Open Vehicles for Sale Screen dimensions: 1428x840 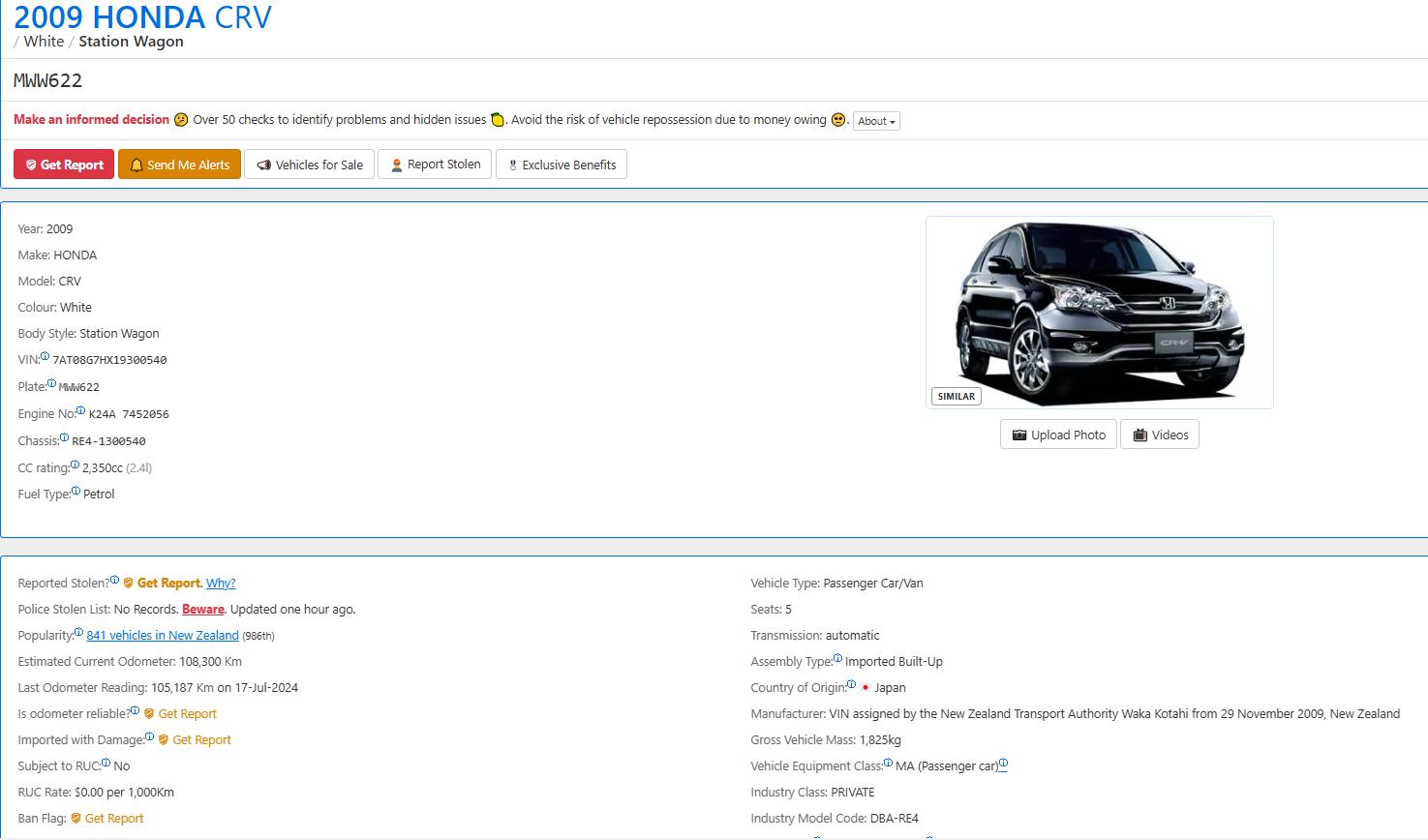[x=309, y=165]
